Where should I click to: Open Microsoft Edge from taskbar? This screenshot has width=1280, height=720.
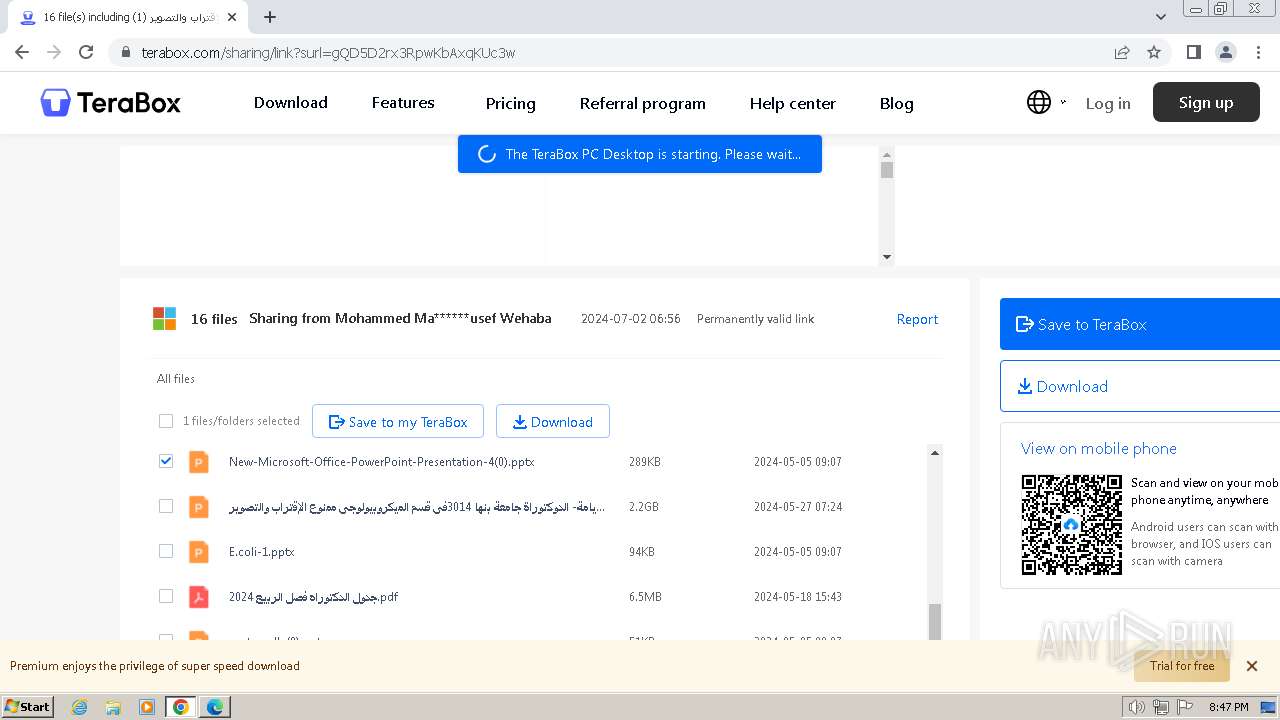point(215,707)
